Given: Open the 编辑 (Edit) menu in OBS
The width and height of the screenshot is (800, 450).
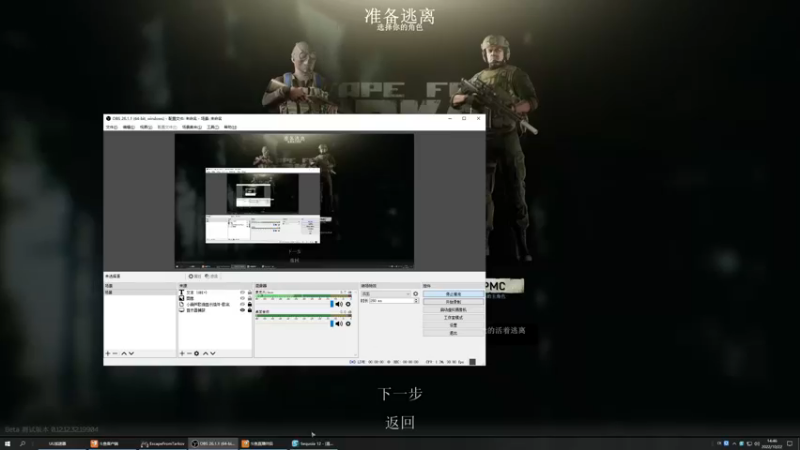Looking at the screenshot, I should pyautogui.click(x=129, y=127).
